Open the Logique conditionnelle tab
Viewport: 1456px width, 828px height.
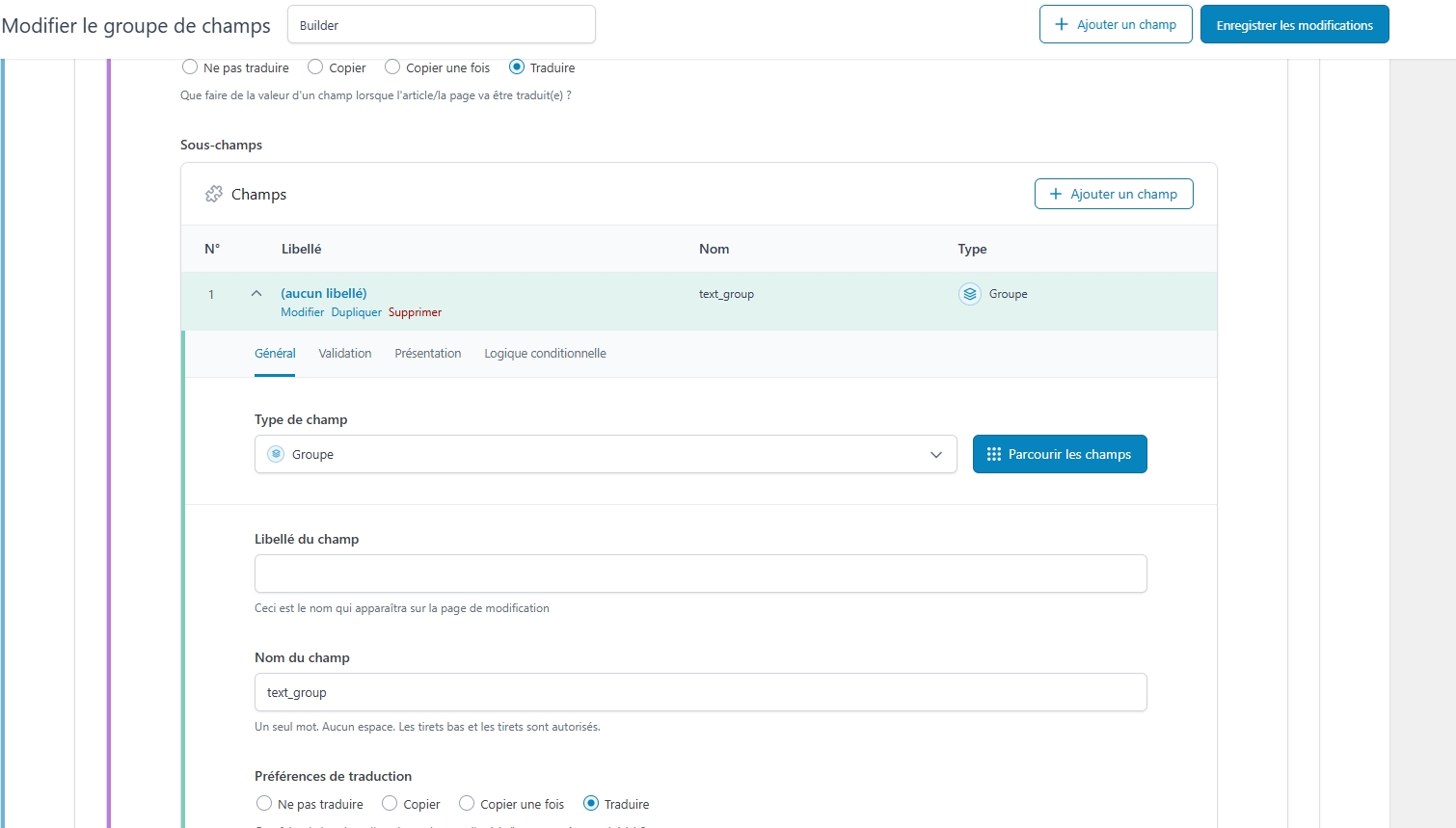(x=545, y=354)
